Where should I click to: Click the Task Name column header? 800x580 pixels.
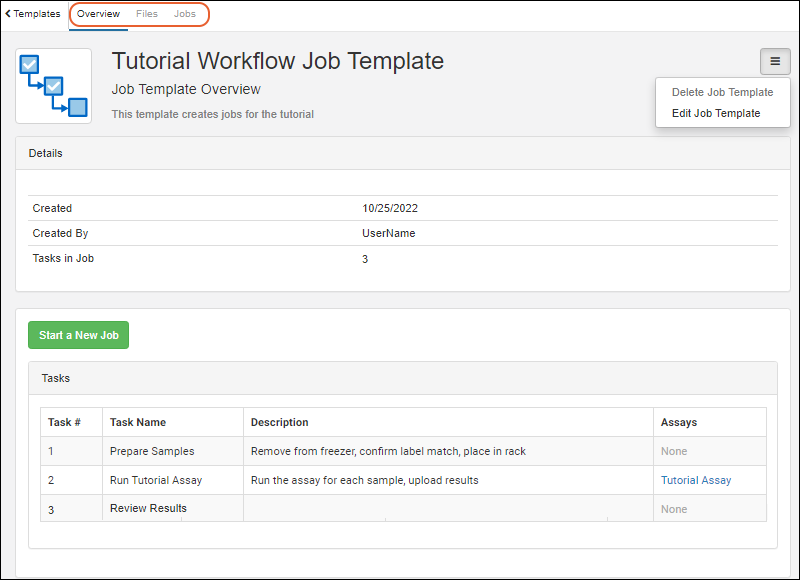(138, 422)
